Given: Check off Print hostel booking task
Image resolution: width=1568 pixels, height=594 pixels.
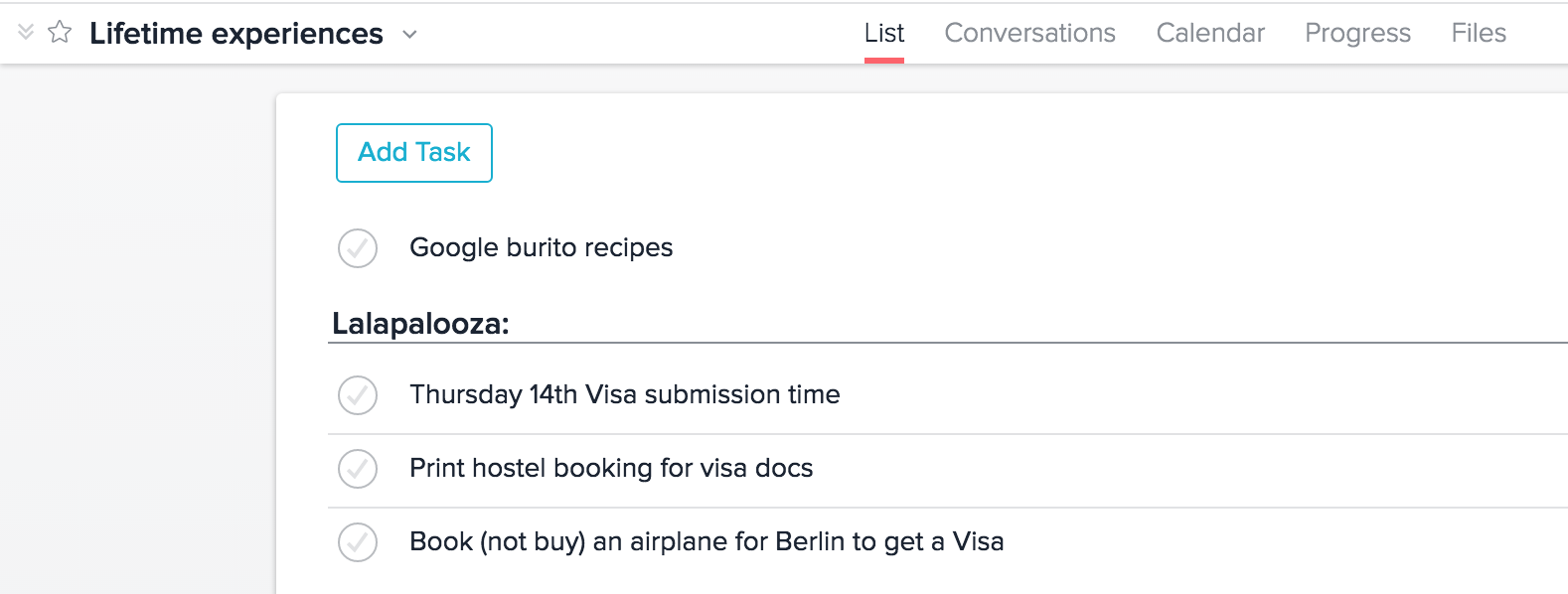Looking at the screenshot, I should 358,469.
